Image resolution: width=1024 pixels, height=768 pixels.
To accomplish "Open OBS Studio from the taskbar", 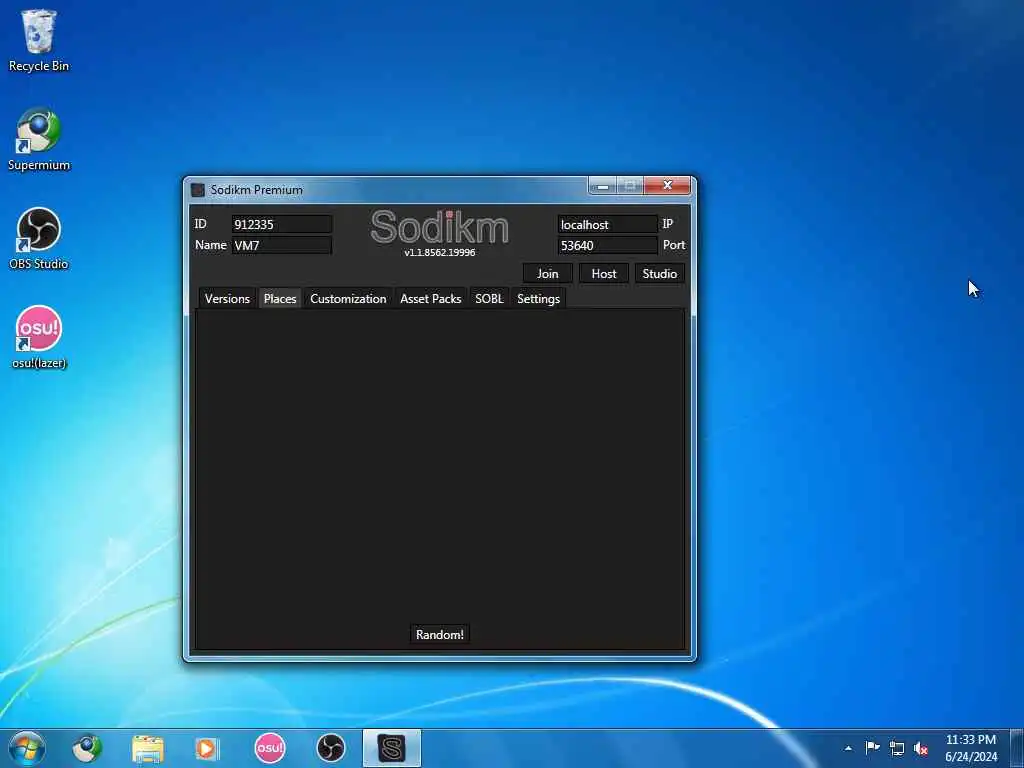I will click(x=330, y=748).
